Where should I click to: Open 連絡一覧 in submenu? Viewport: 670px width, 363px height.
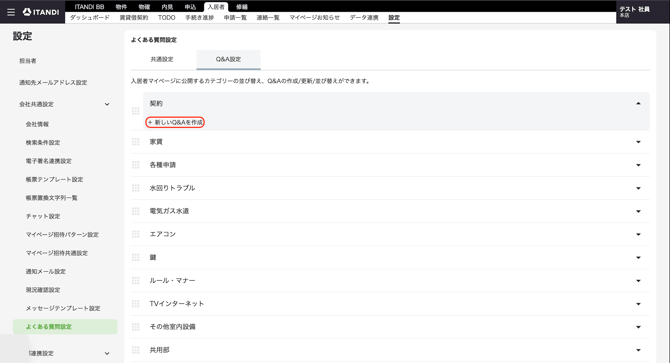pos(268,18)
